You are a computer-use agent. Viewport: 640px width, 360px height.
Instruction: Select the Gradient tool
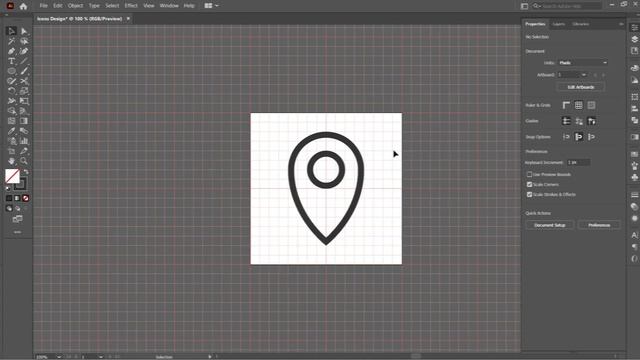[x=24, y=121]
